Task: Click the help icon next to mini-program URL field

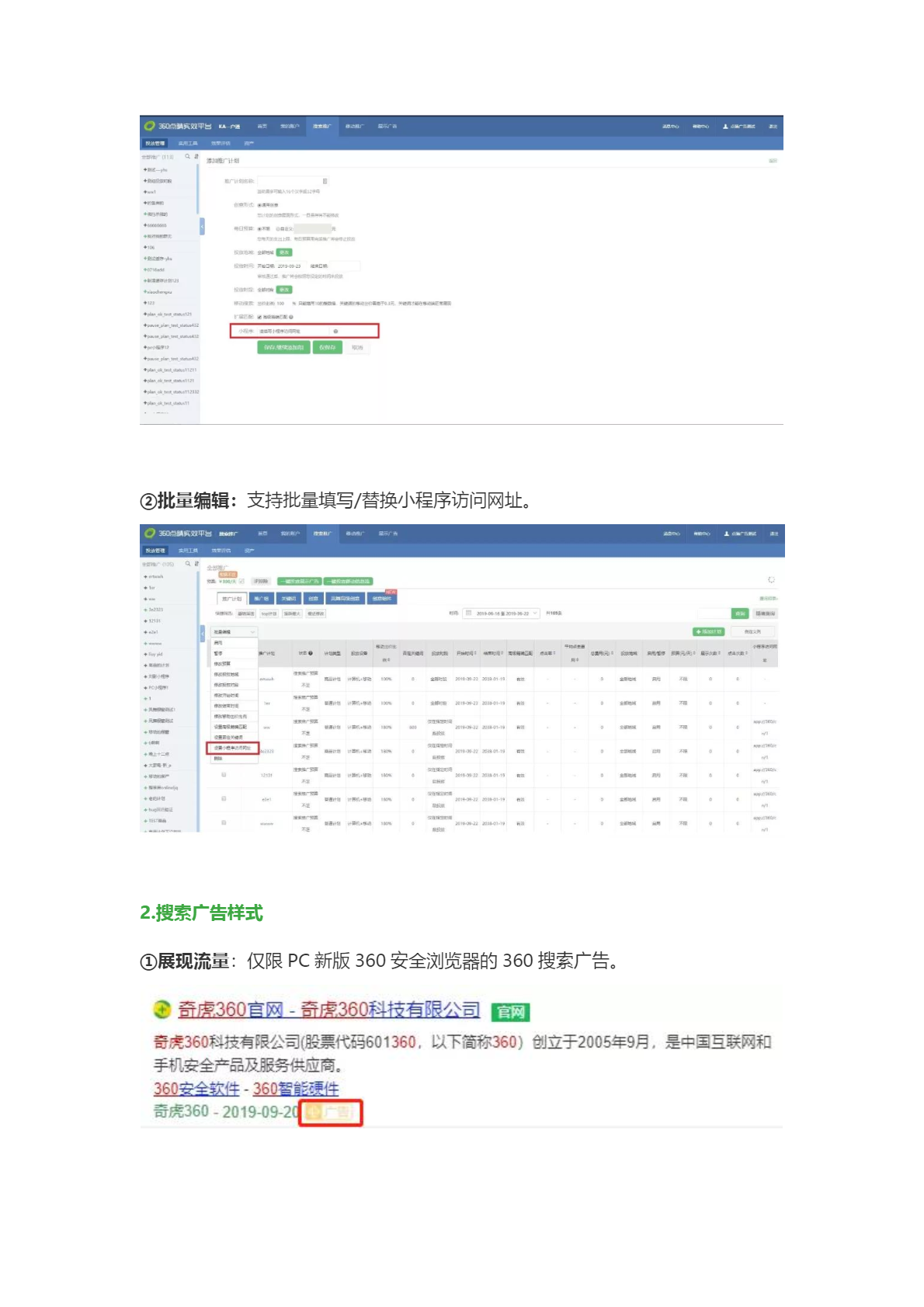Action: tap(335, 331)
